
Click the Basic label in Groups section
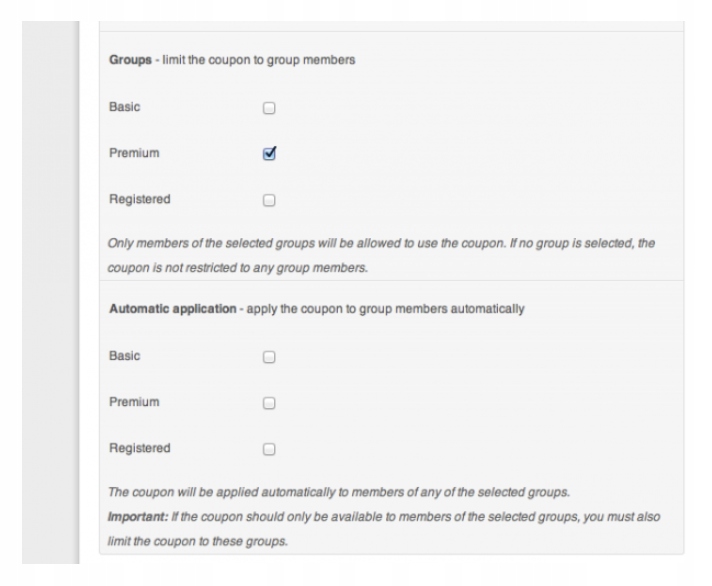pos(125,107)
